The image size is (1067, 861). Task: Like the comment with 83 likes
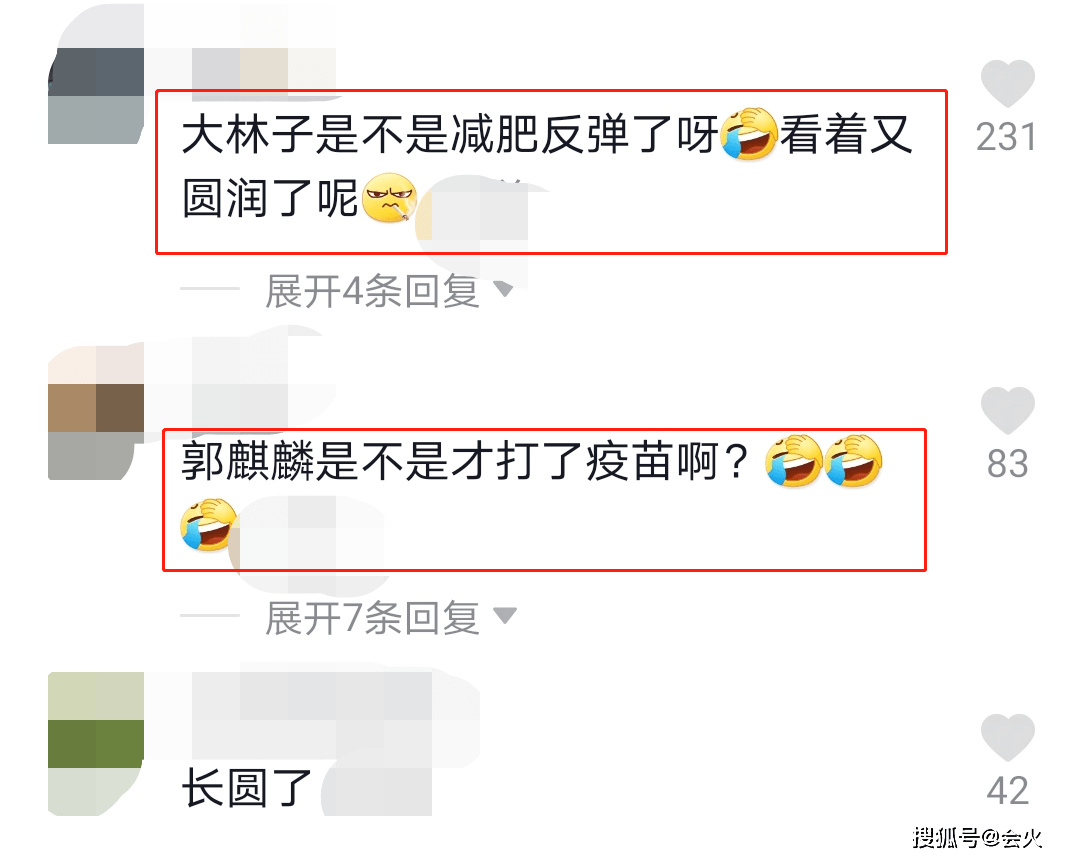coord(1007,410)
